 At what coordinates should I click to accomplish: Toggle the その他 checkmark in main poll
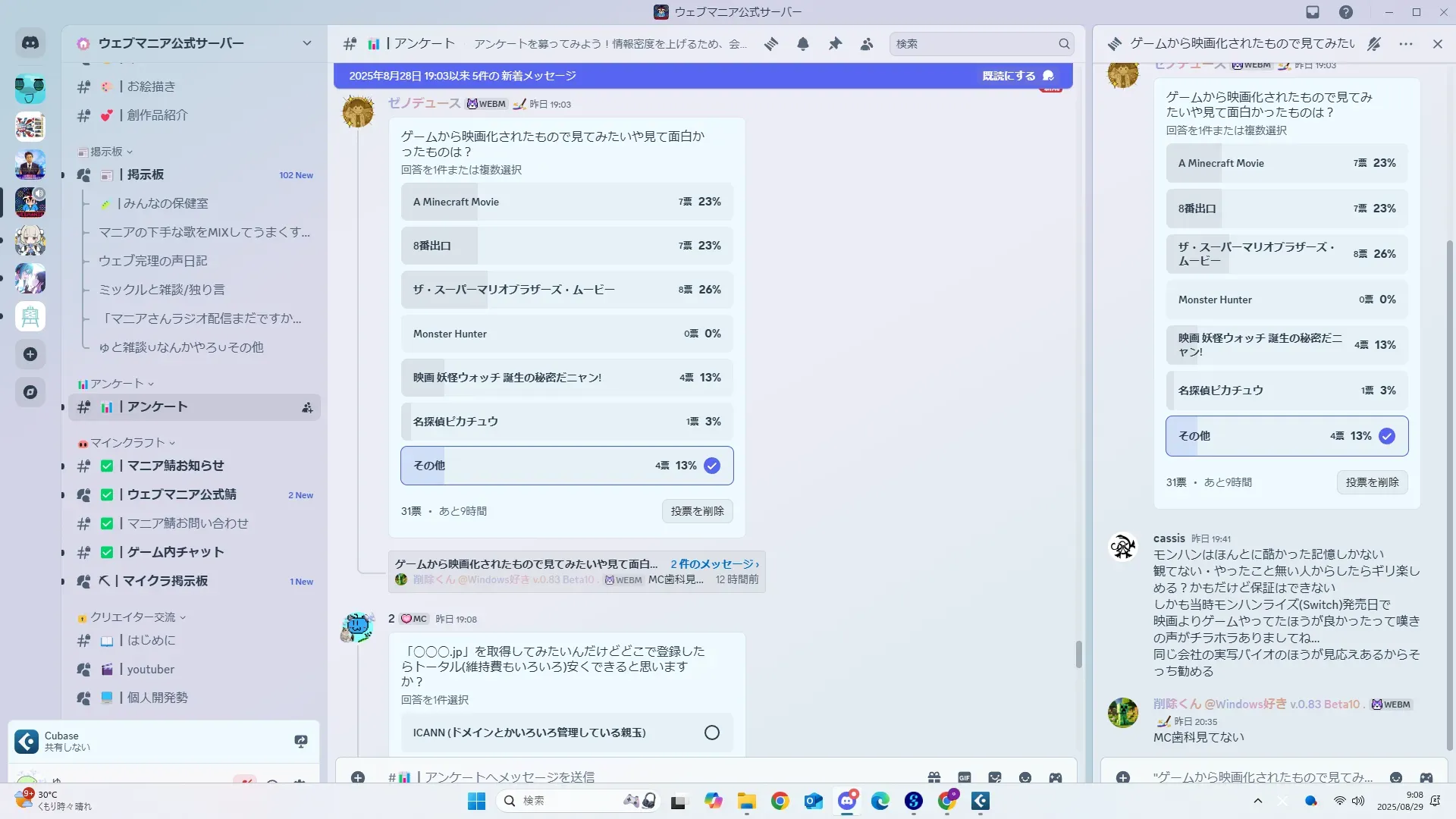[711, 466]
